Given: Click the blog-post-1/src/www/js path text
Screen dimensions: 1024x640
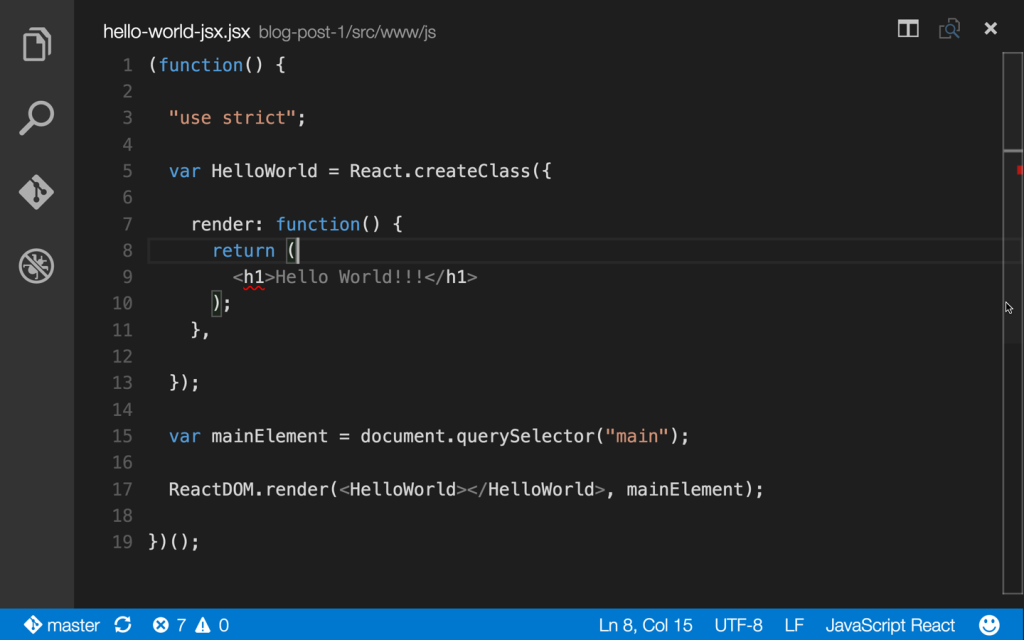Looking at the screenshot, I should 347,32.
